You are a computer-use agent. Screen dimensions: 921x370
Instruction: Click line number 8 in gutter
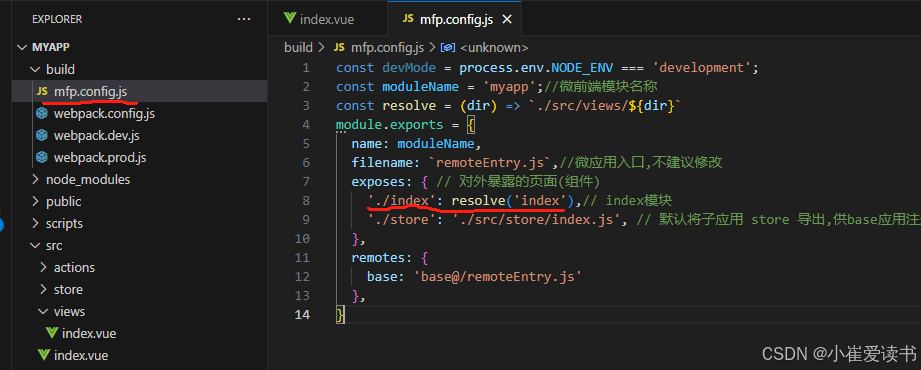[x=305, y=200]
